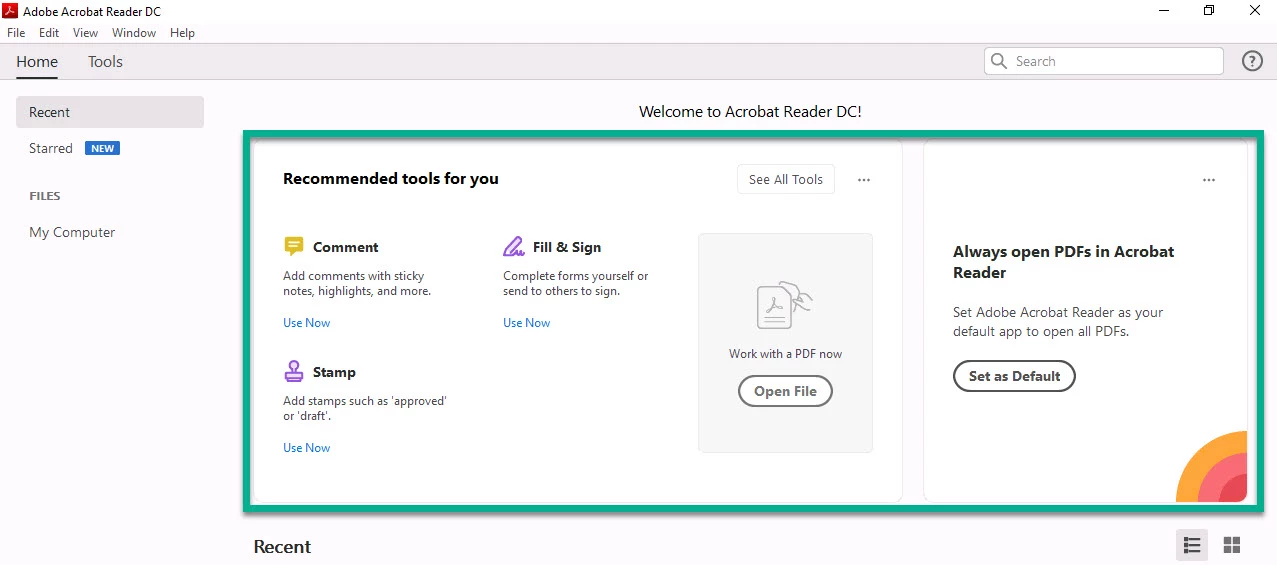Switch Recent files to grid view
This screenshot has height=565, width=1277.
(1232, 545)
